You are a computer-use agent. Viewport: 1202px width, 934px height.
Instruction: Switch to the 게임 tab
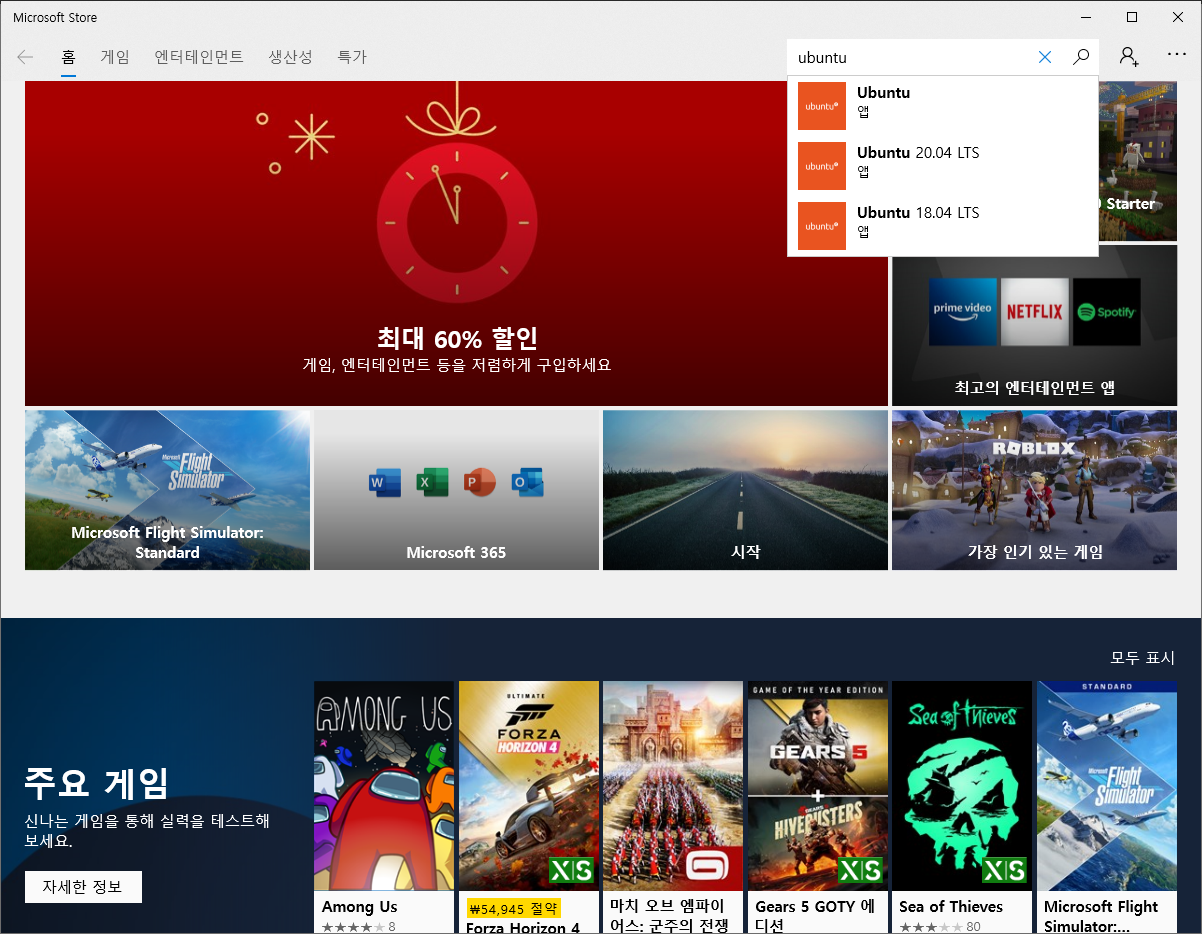[x=115, y=57]
